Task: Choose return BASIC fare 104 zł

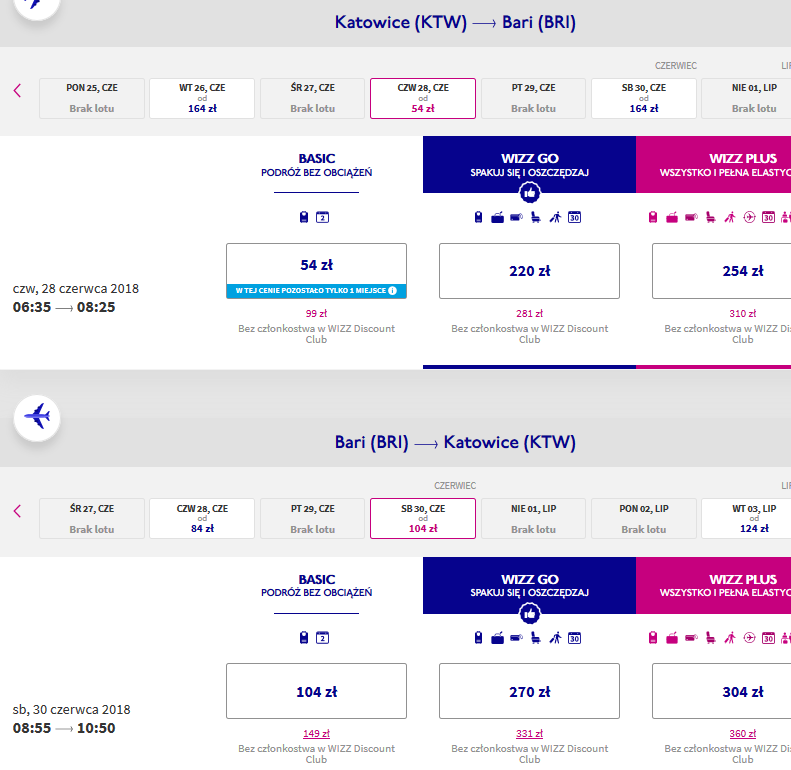Action: (316, 691)
